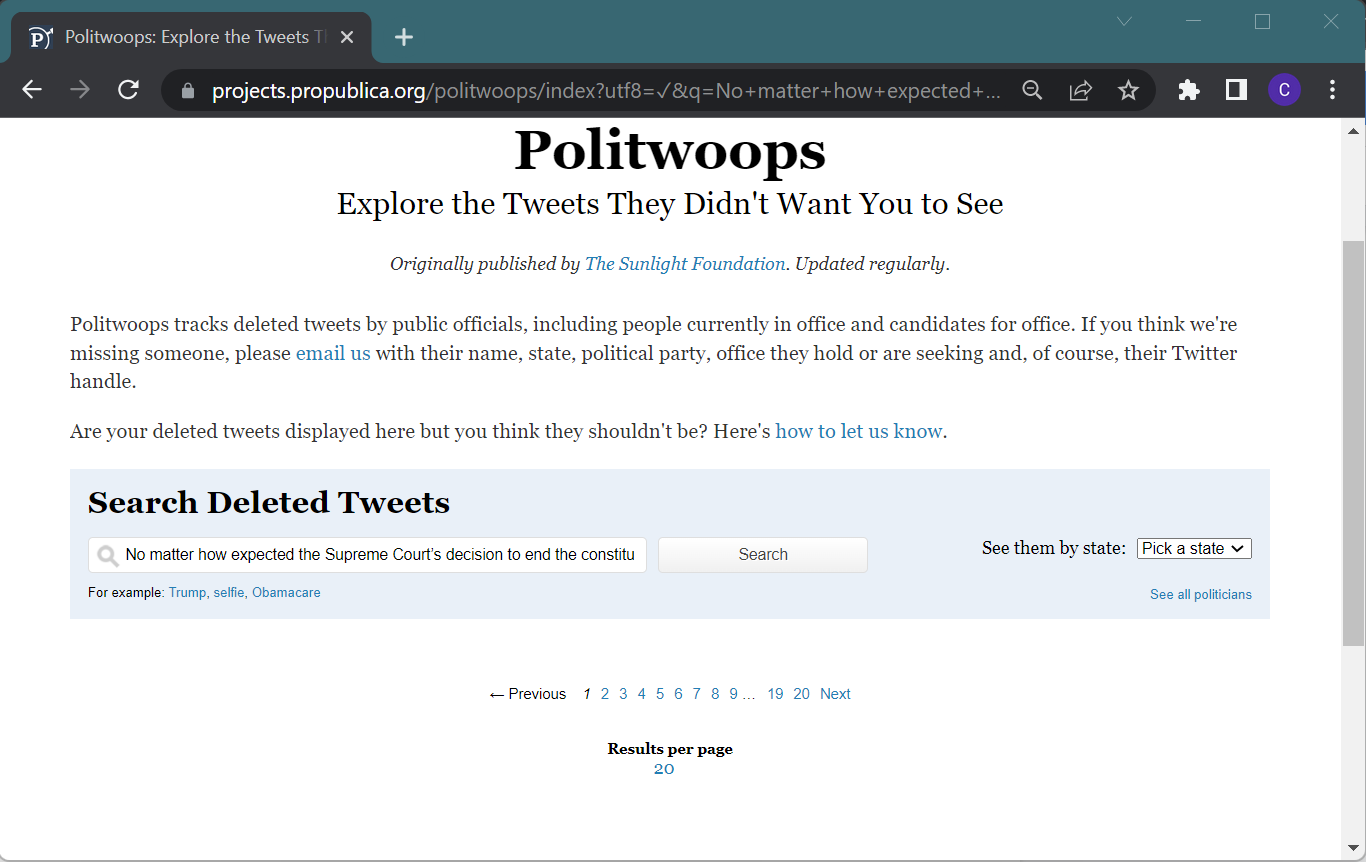Bookmark this page with the star icon
The height and width of the screenshot is (862, 1366).
1128,91
